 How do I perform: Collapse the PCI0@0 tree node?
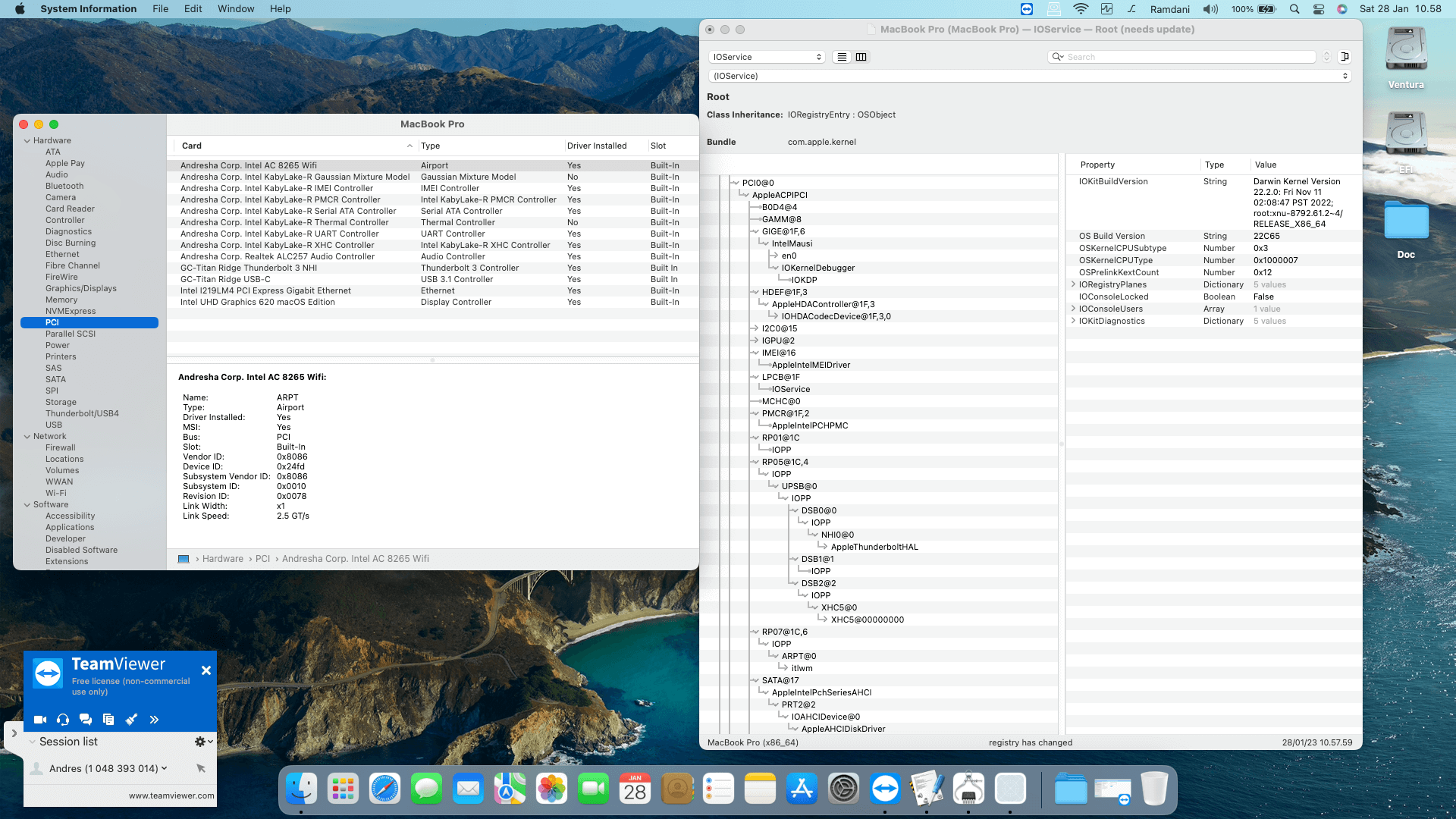pos(735,183)
